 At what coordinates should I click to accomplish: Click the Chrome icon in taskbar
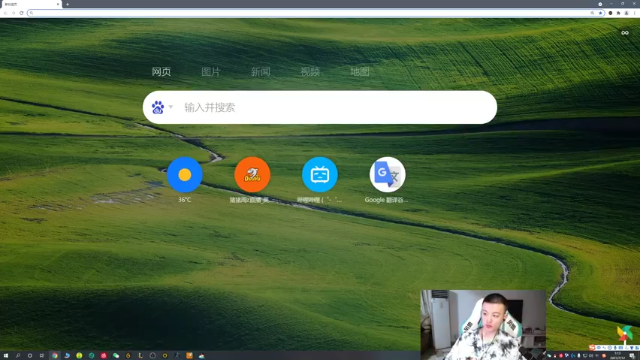tap(55, 356)
